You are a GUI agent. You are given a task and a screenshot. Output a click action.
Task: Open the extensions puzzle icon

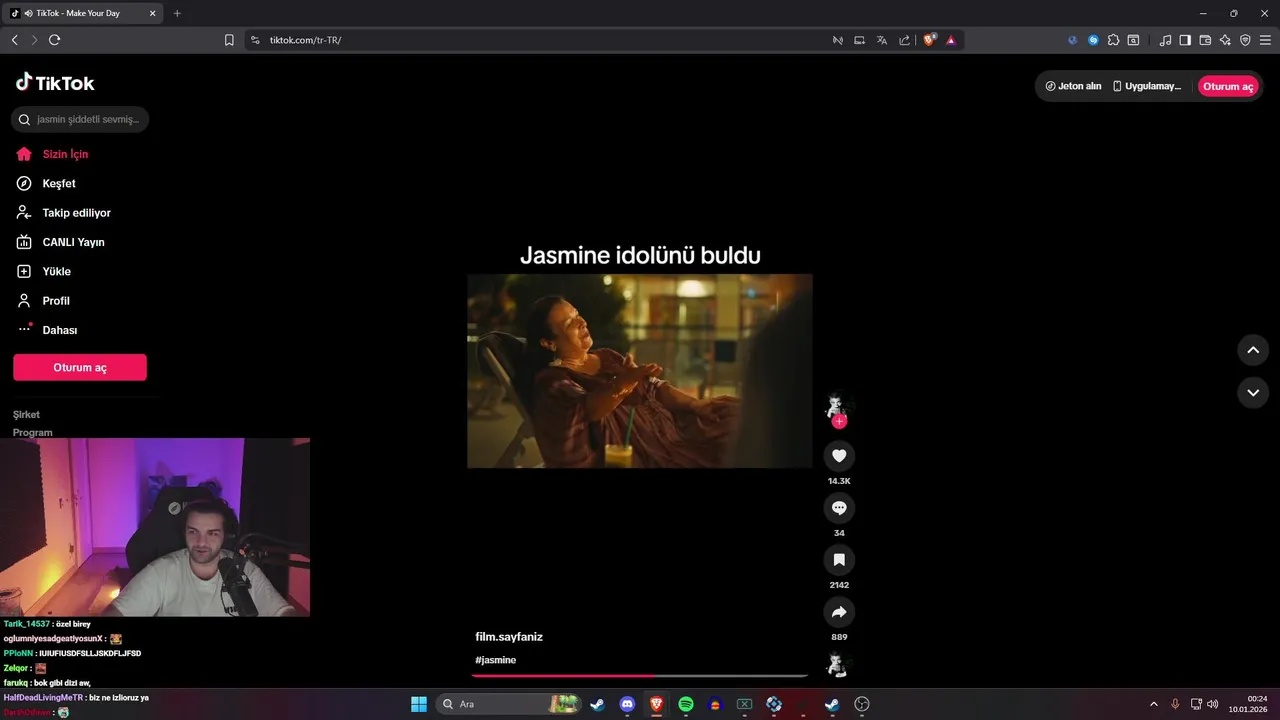click(1114, 40)
